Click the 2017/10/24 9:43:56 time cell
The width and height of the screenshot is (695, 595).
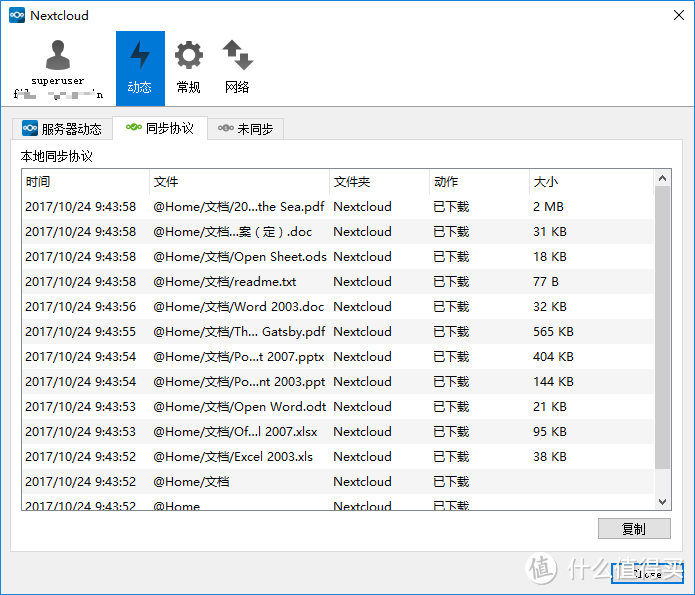pos(81,306)
